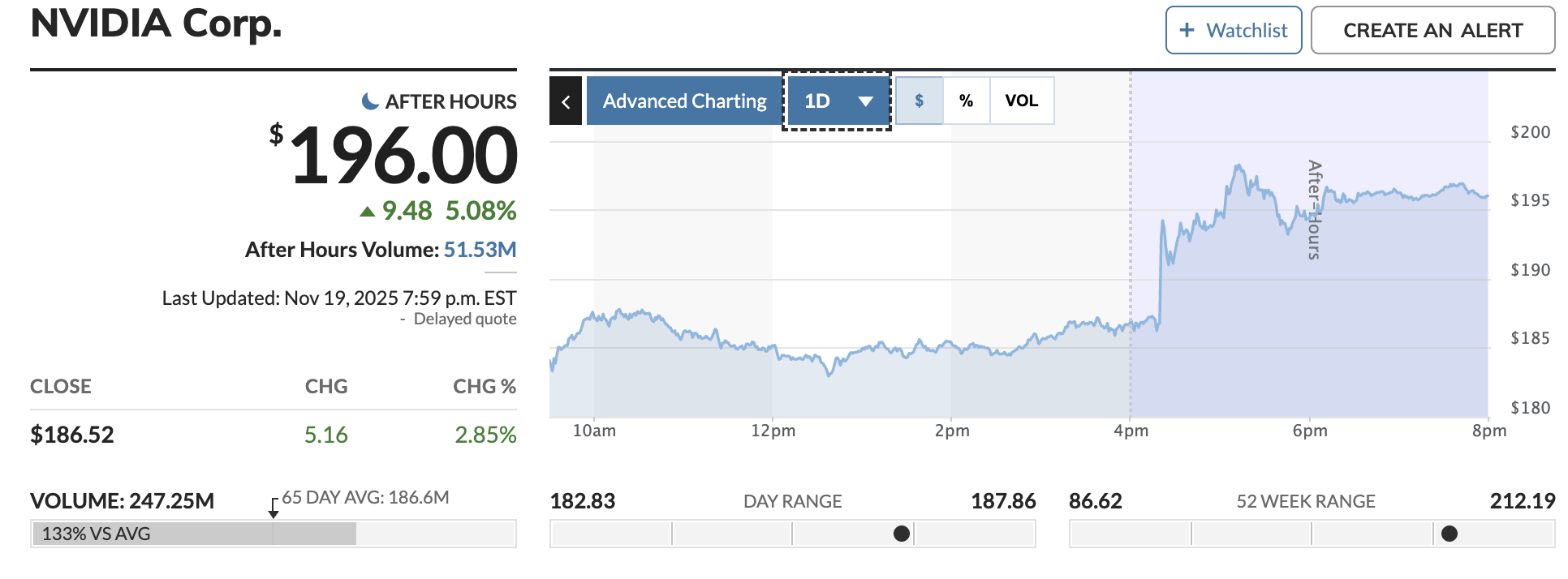1568x579 pixels.
Task: Switch chart to percent change view
Action: (x=966, y=101)
